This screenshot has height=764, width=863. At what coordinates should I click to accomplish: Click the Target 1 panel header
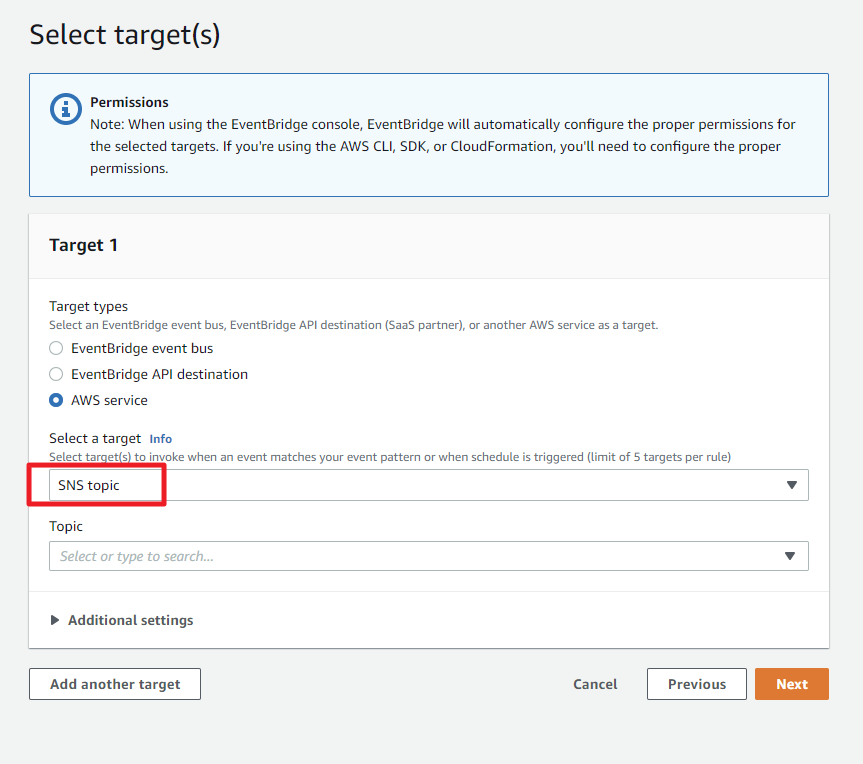pyautogui.click(x=84, y=245)
